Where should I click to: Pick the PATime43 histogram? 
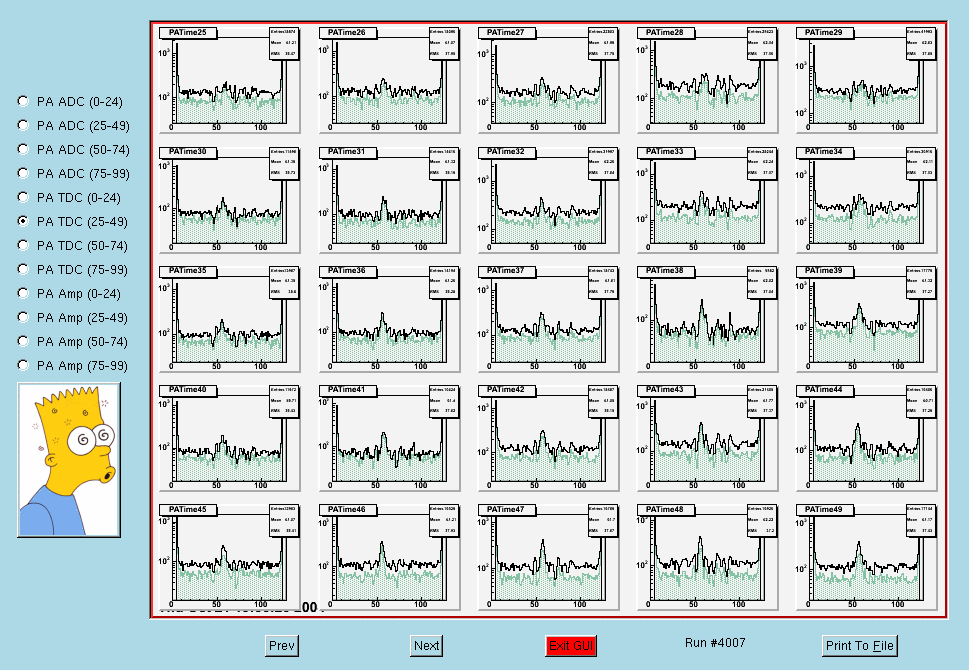(707, 438)
